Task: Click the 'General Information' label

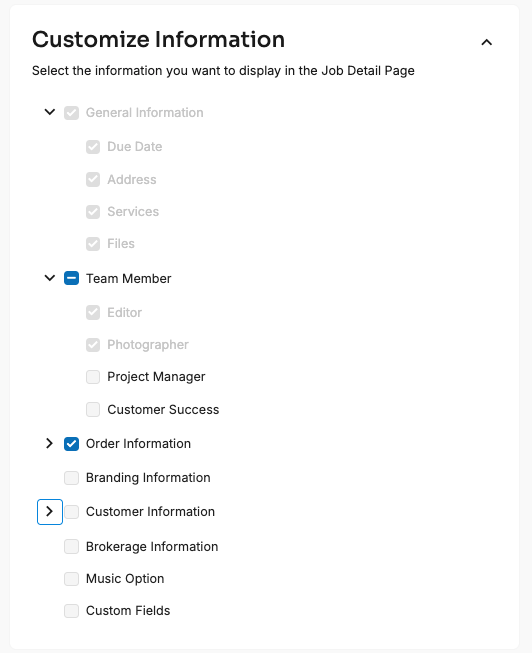Action: [x=145, y=112]
